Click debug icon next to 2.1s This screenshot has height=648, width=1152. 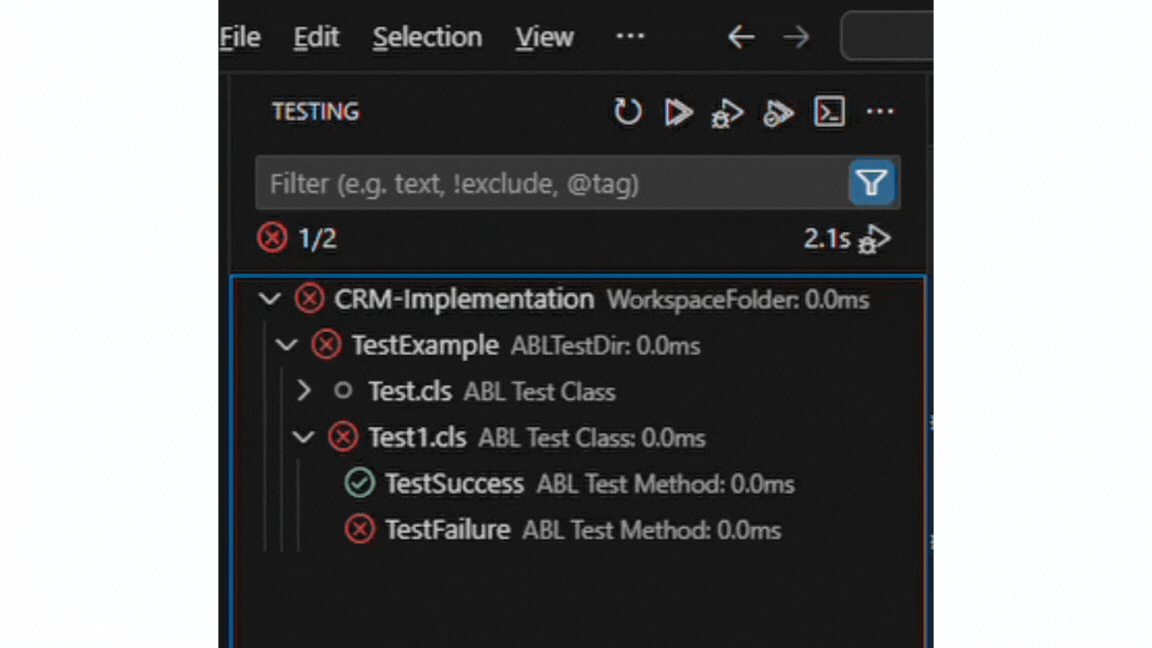(875, 239)
